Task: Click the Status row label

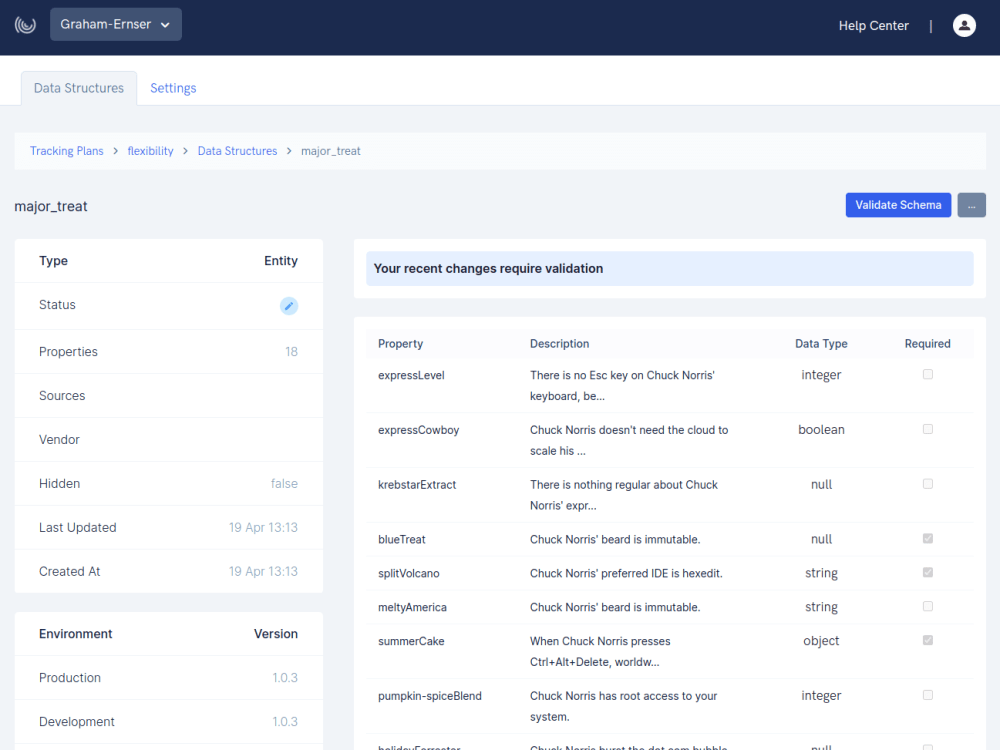Action: click(57, 305)
